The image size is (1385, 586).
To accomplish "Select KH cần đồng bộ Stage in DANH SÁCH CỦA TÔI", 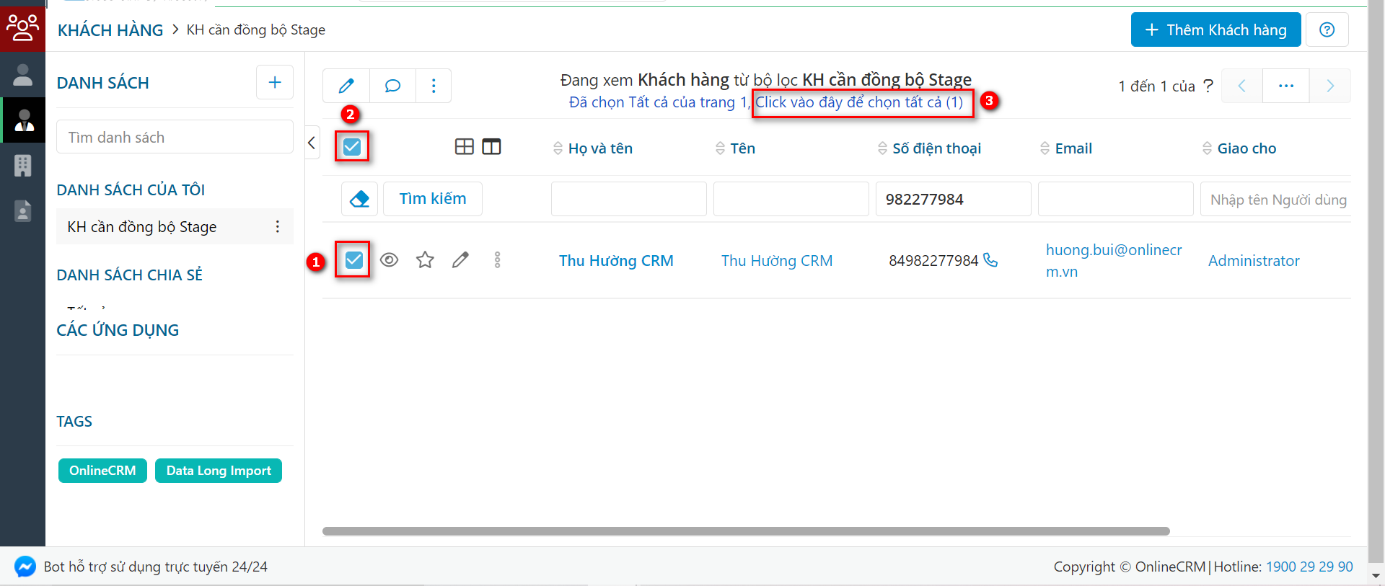I will (150, 226).
